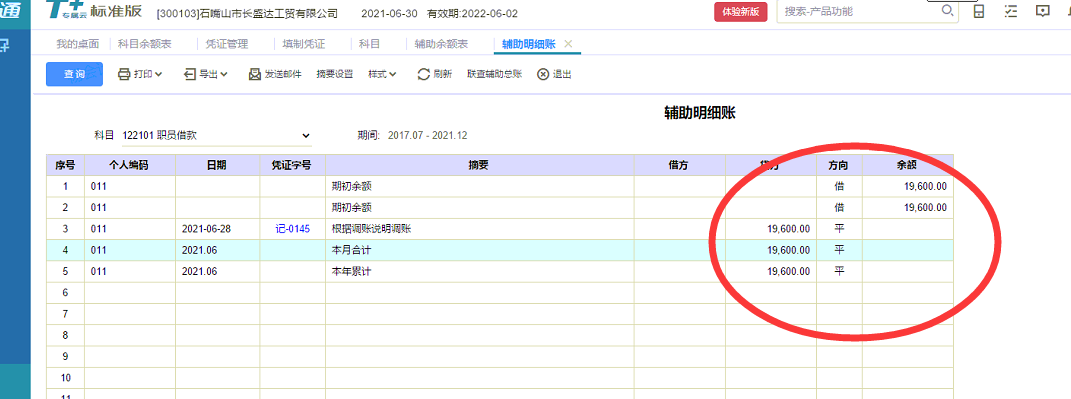Open 联查辅助总账 linked auxiliary ledger
This screenshot has height=399, width=1071.
[495, 74]
